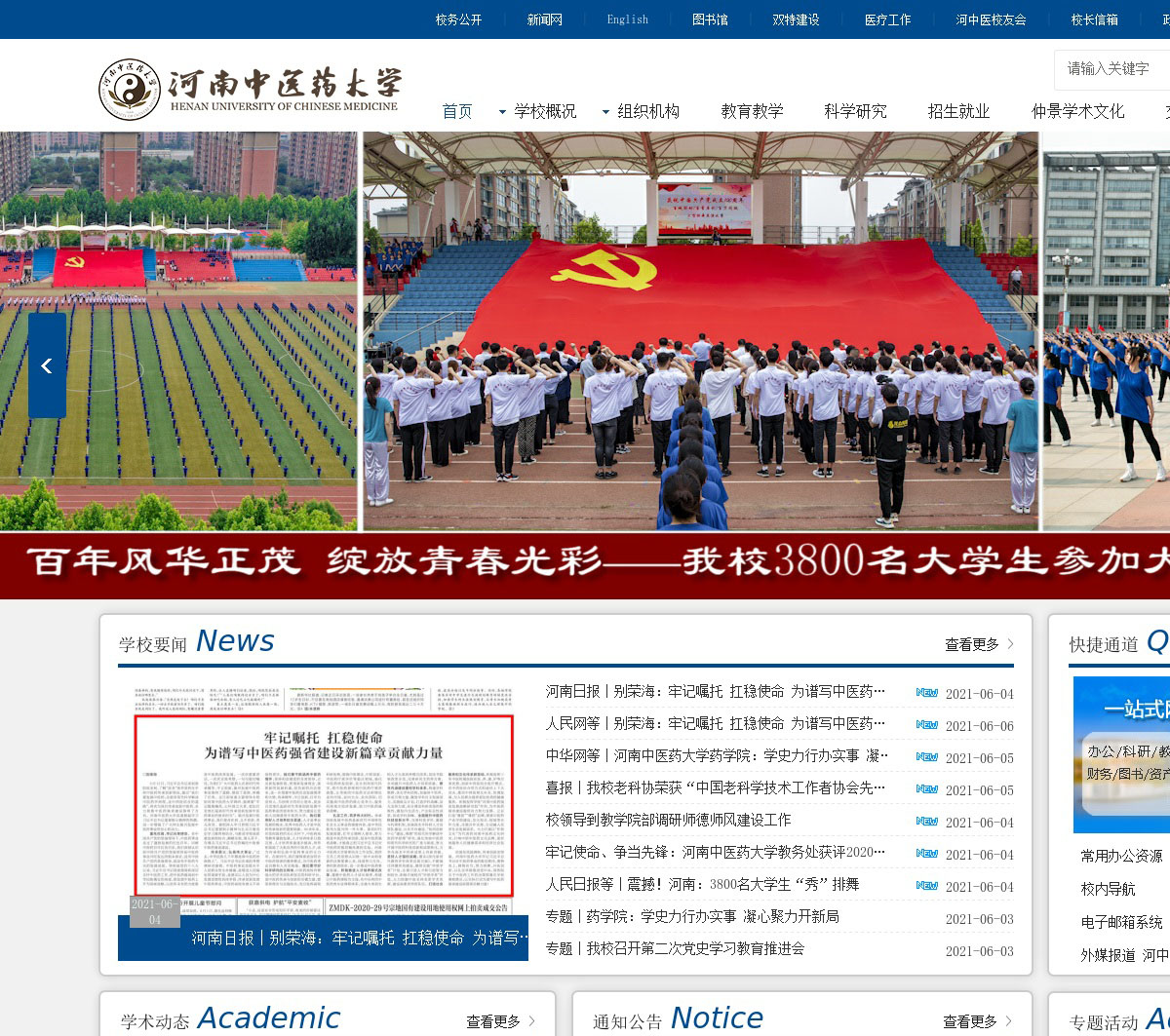Image resolution: width=1170 pixels, height=1036 pixels.
Task: Switch to the English site
Action: [x=627, y=19]
